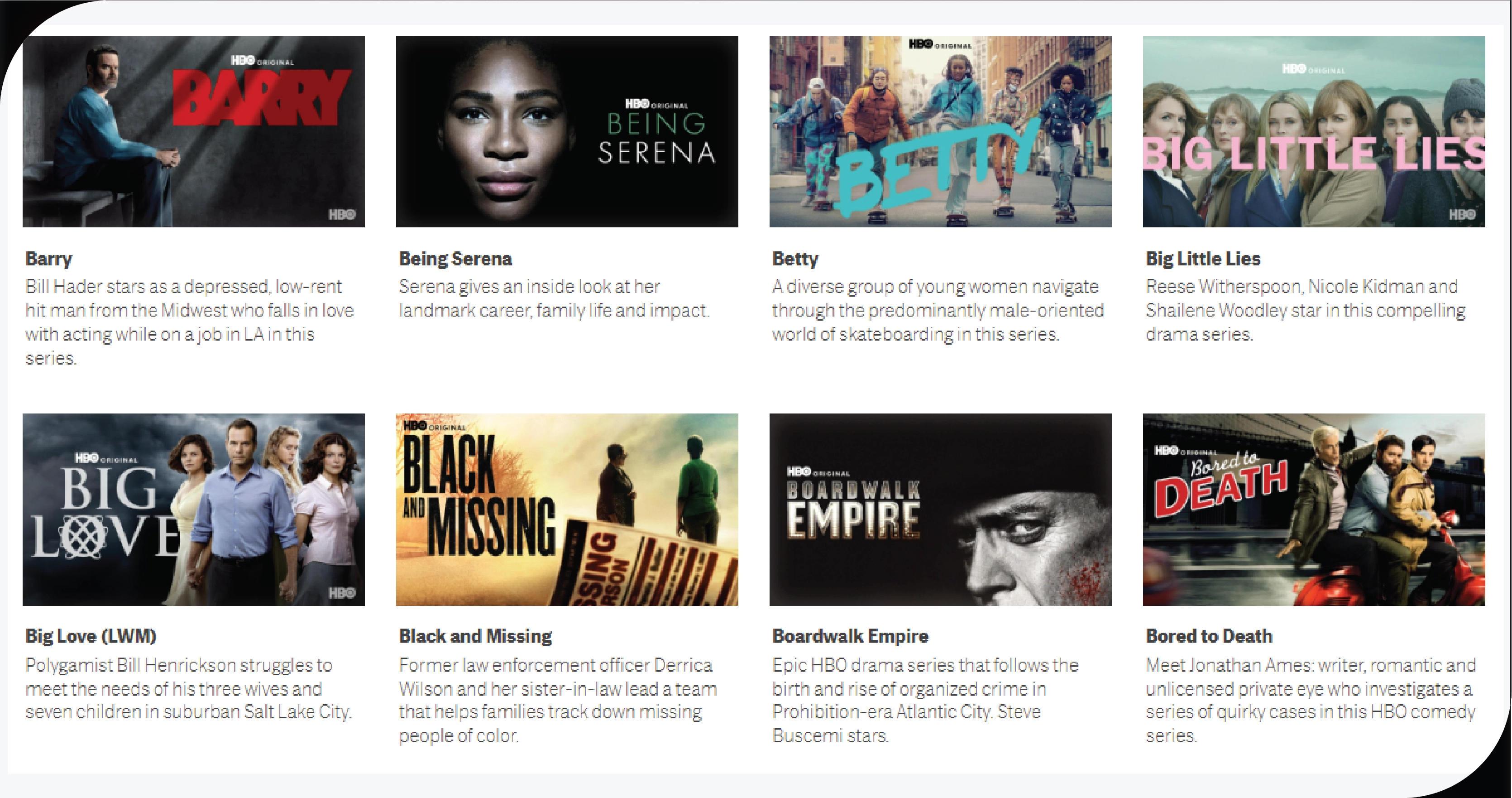Select the Betty skateboarding thumbnail
1512x798 pixels.
tap(940, 131)
